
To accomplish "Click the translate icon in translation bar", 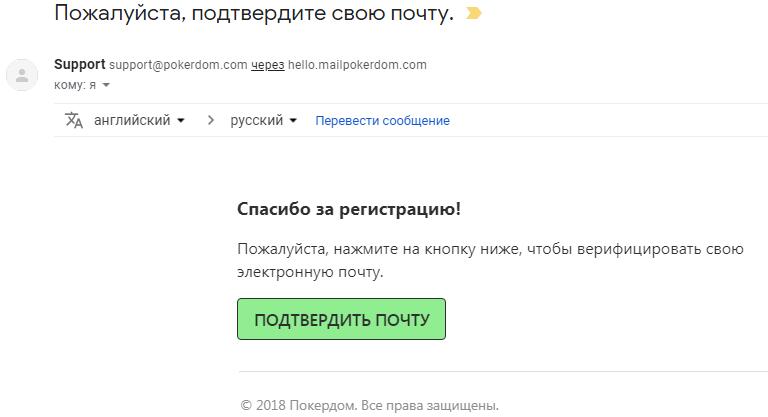I will pyautogui.click(x=74, y=120).
